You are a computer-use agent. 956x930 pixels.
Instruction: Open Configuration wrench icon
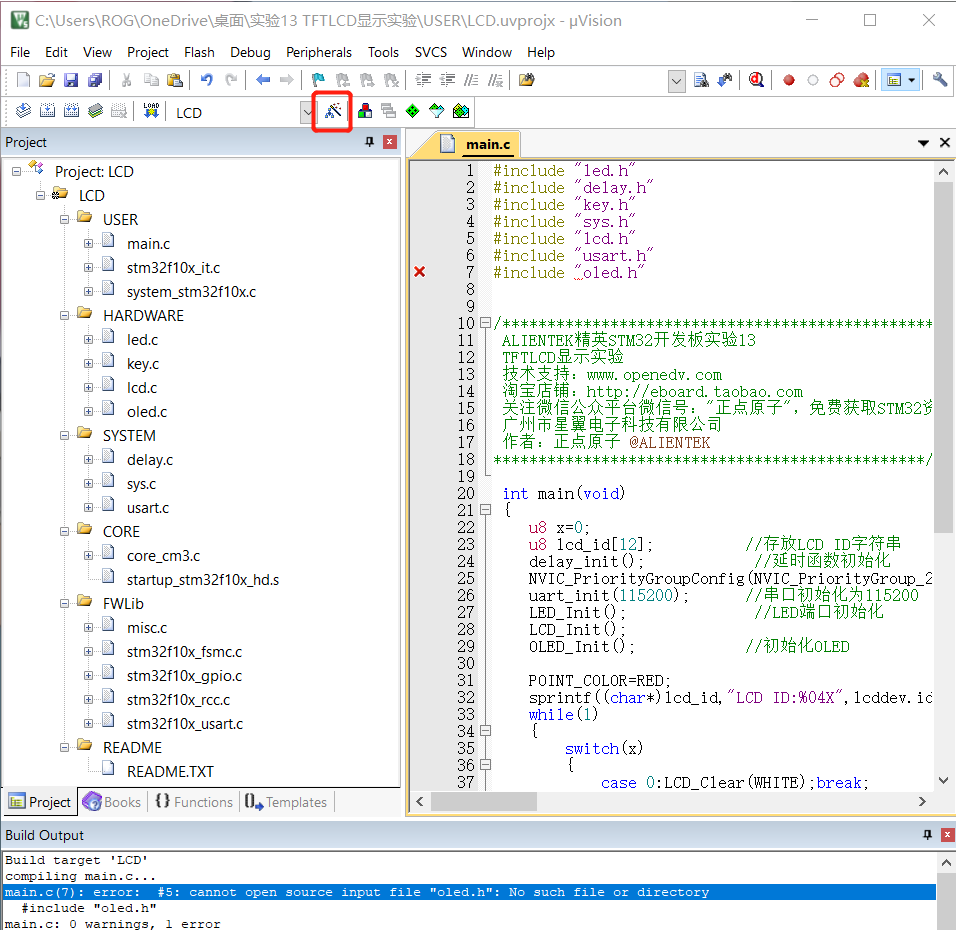[940, 80]
